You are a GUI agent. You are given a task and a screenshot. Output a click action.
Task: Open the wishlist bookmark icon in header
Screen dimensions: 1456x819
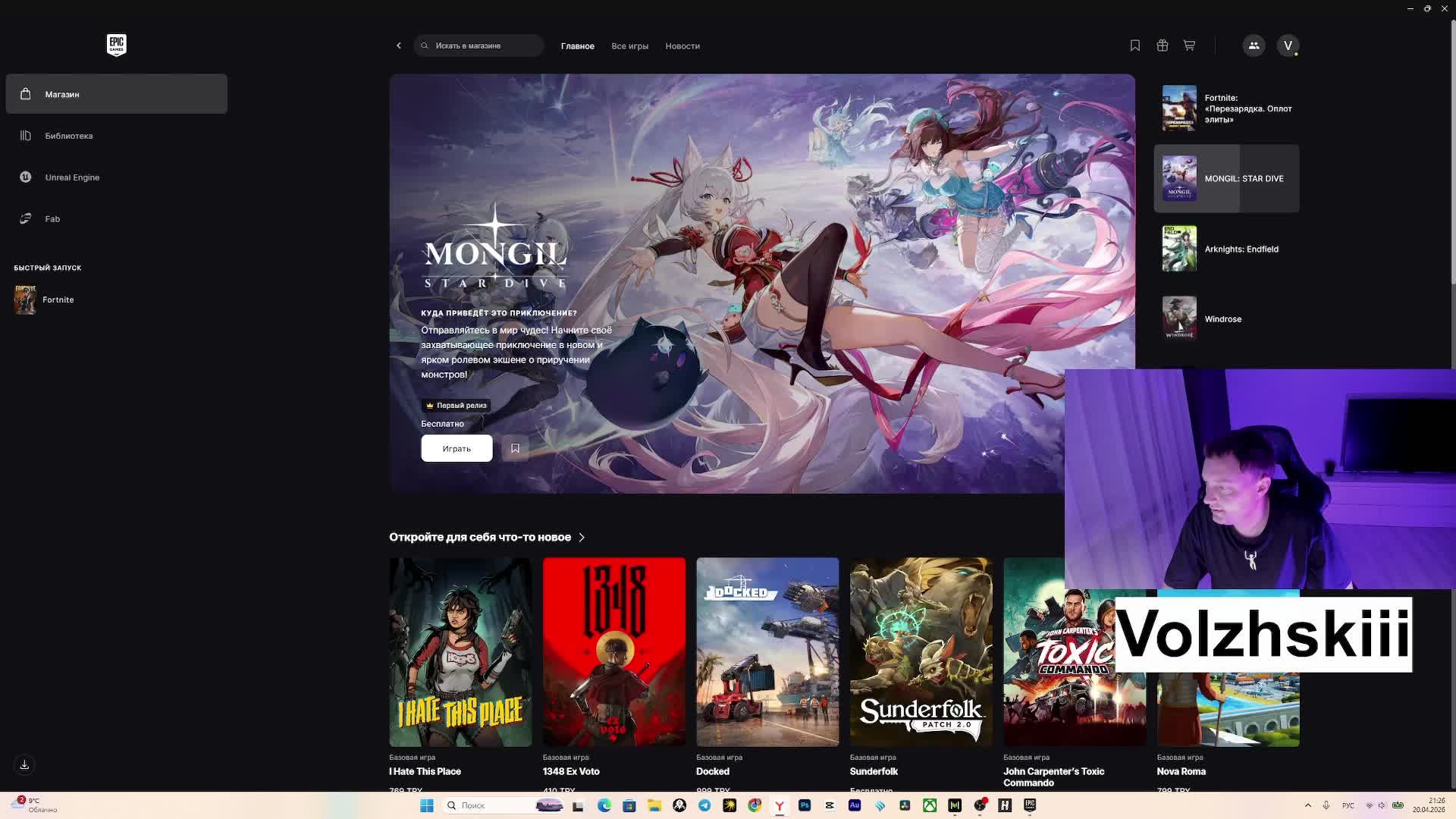pyautogui.click(x=1134, y=45)
